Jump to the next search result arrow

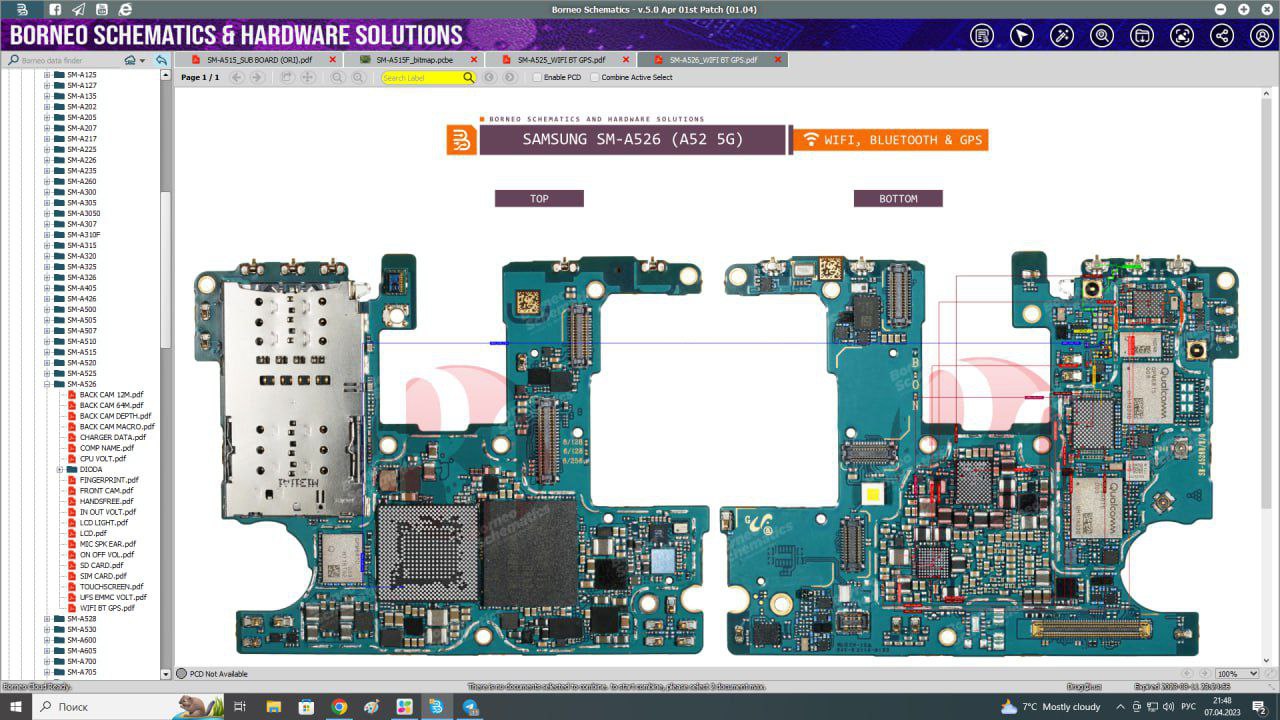pos(510,77)
